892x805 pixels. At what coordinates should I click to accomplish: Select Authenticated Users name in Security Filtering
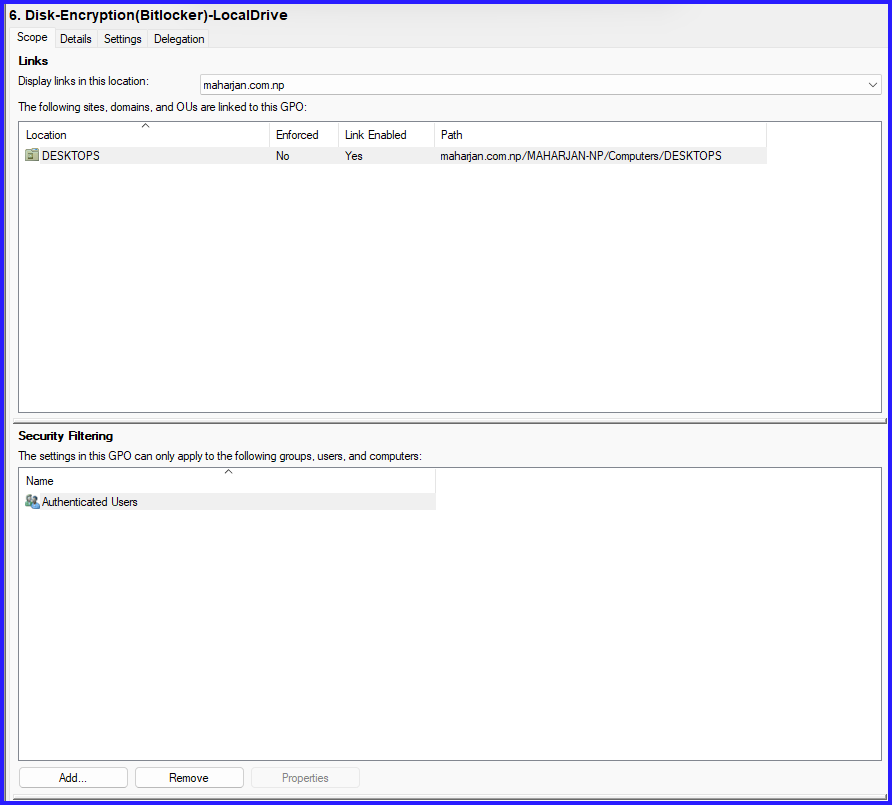tap(90, 502)
